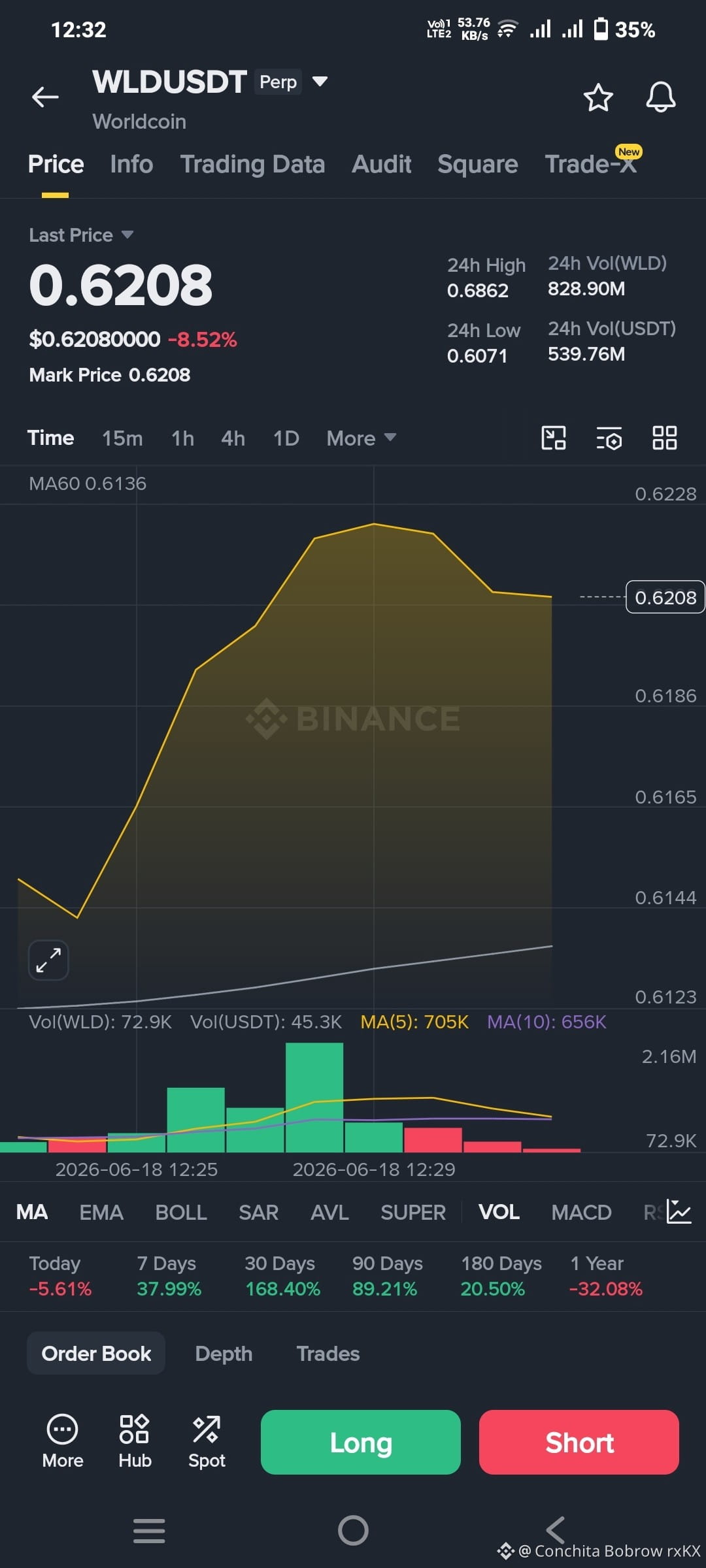Open the Last Price dropdown
This screenshot has height=1568, width=706.
[81, 235]
